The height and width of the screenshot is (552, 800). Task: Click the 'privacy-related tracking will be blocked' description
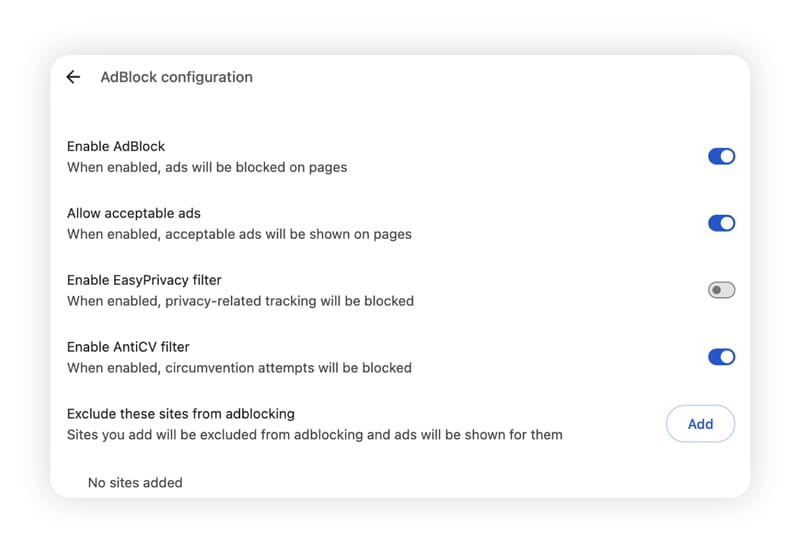coord(240,301)
